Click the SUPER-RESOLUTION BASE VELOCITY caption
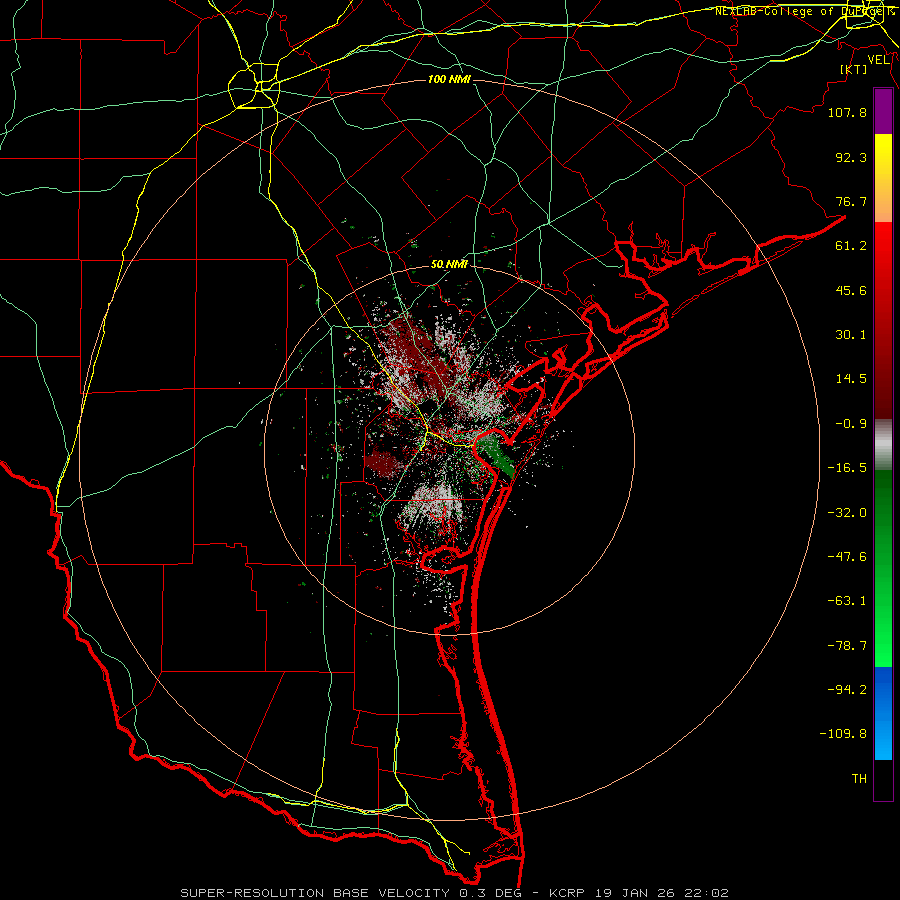Viewport: 900px width, 900px height. click(x=455, y=893)
